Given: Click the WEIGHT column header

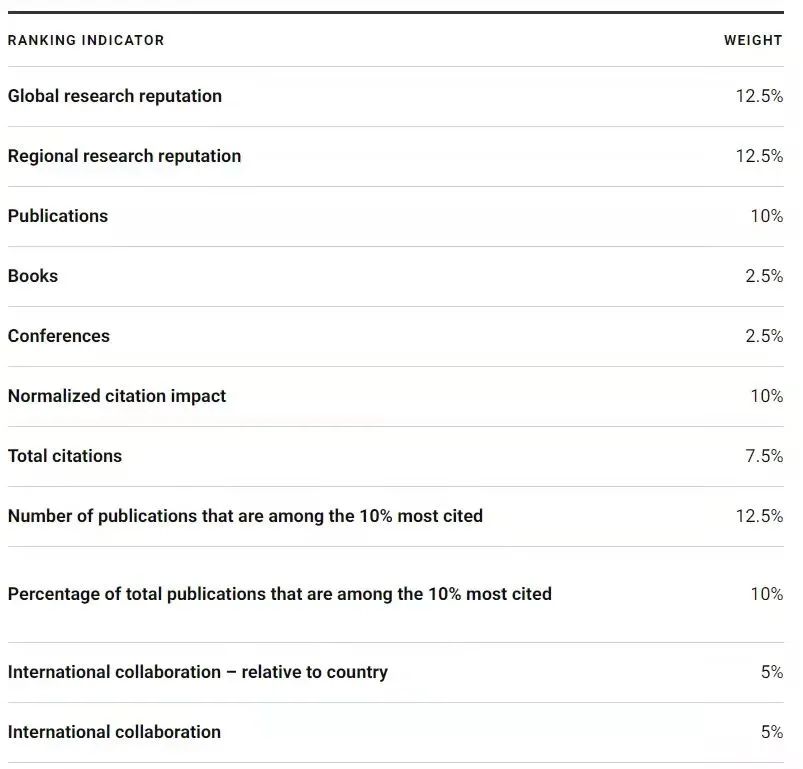Looking at the screenshot, I should point(753,41).
